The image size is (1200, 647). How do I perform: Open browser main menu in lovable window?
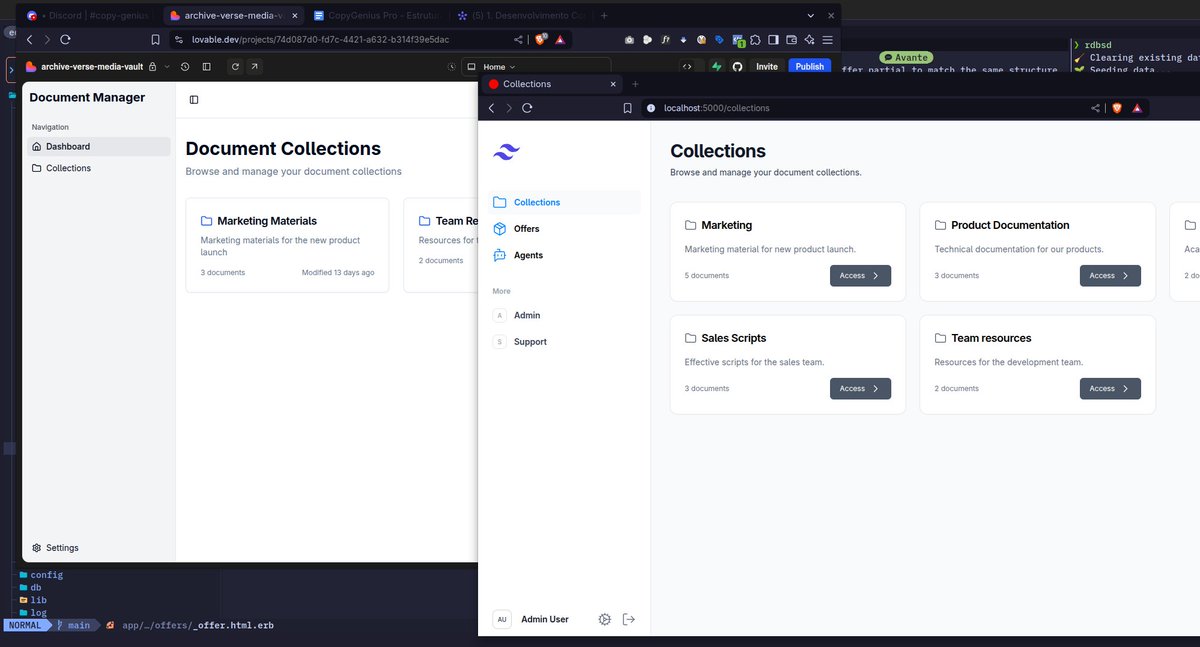827,39
